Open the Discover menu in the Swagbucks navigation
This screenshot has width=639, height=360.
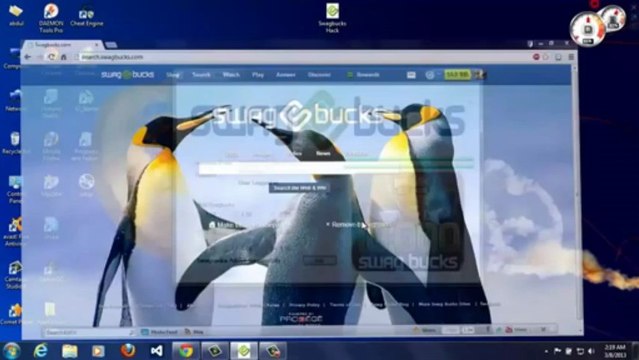pyautogui.click(x=319, y=75)
